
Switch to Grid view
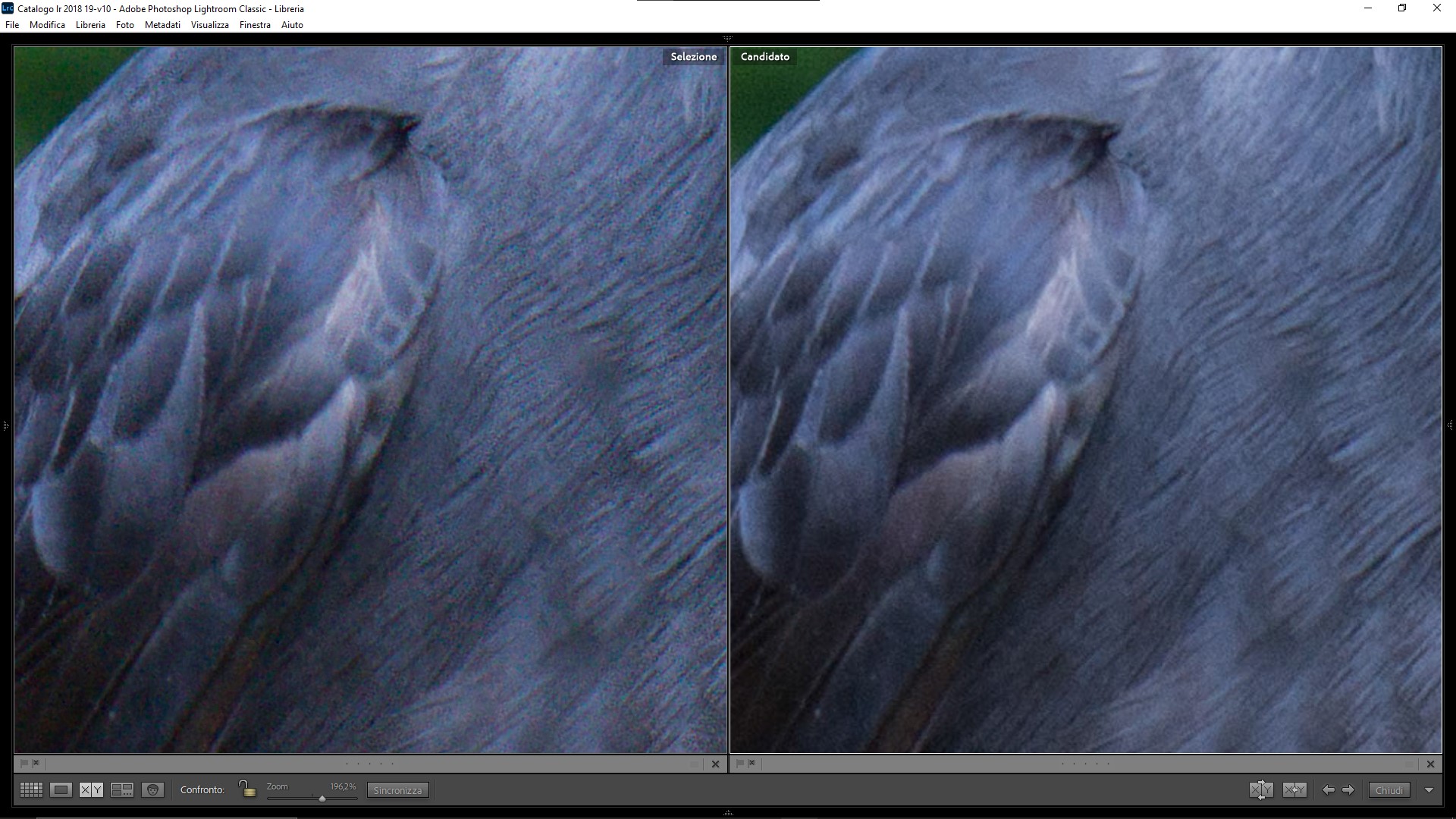pyautogui.click(x=31, y=790)
